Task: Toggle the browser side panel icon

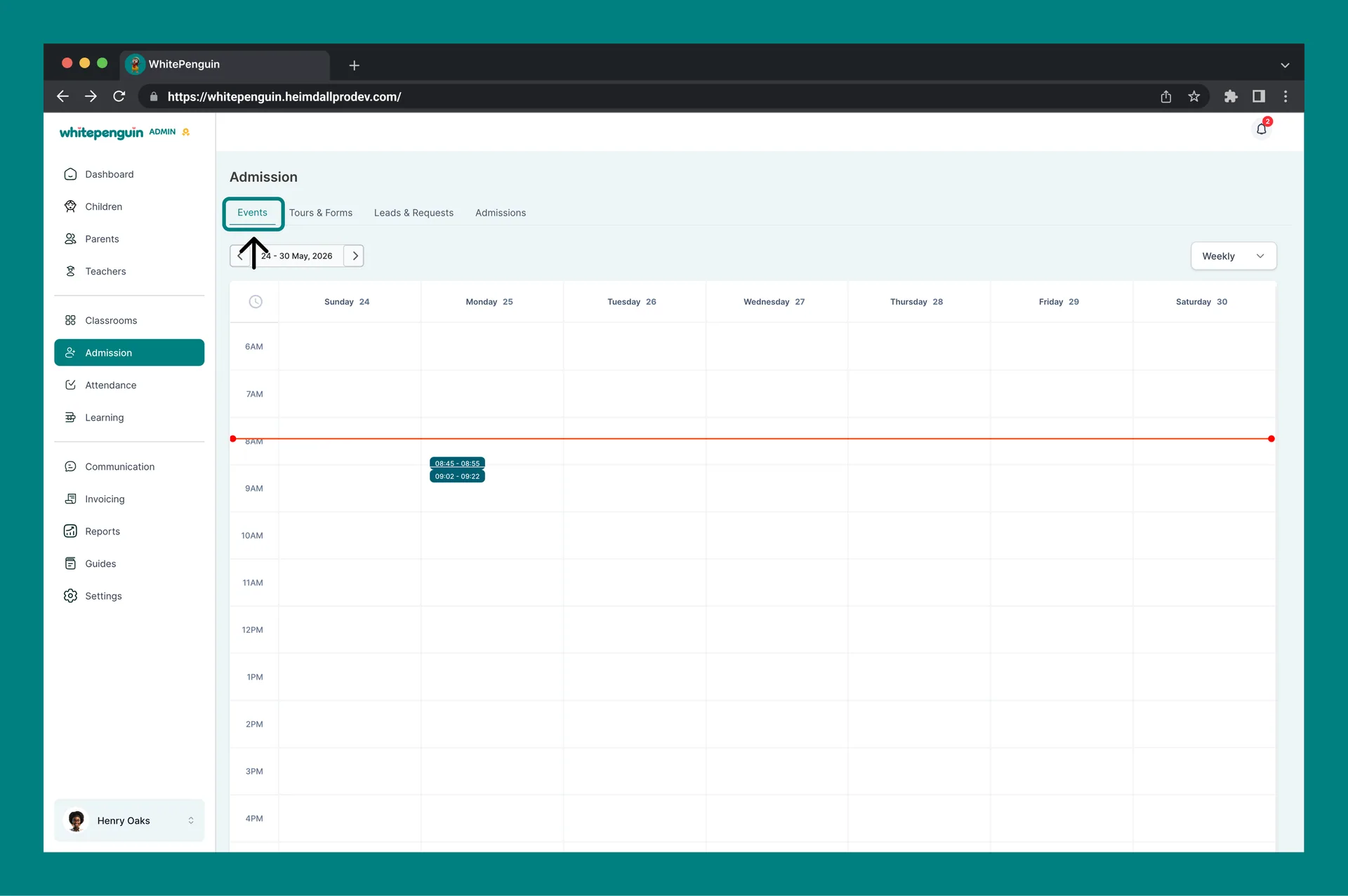Action: (1258, 96)
